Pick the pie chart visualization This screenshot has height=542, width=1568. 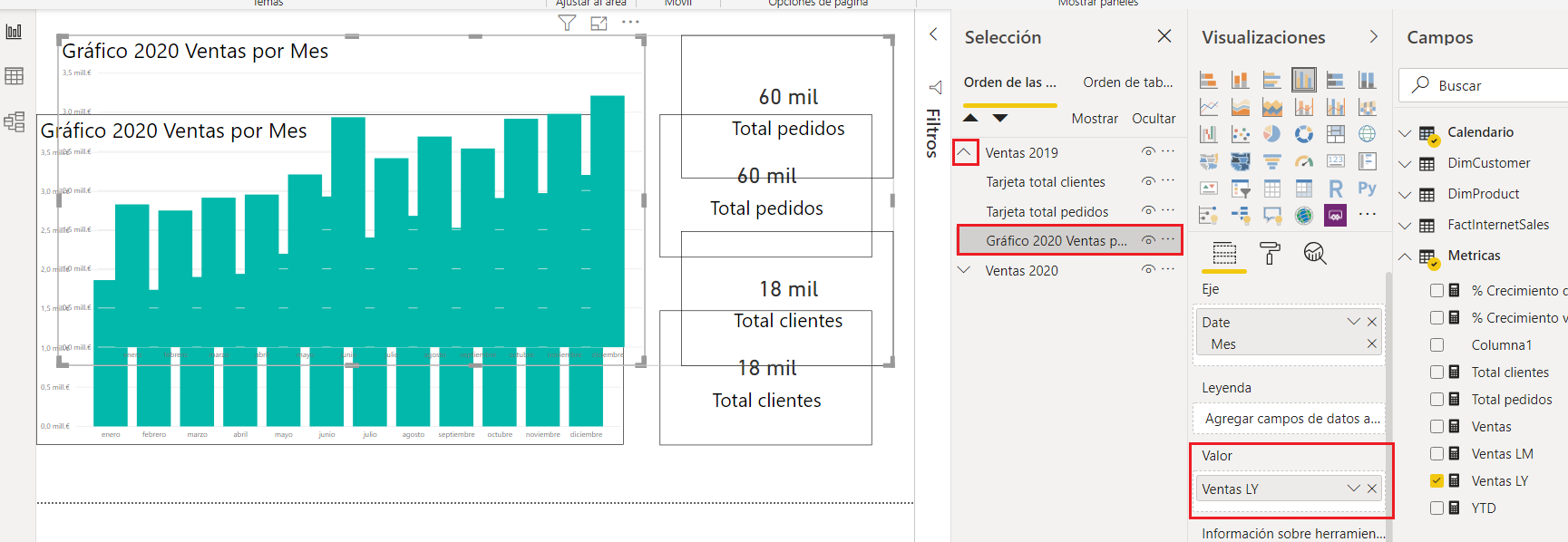pos(1272,134)
